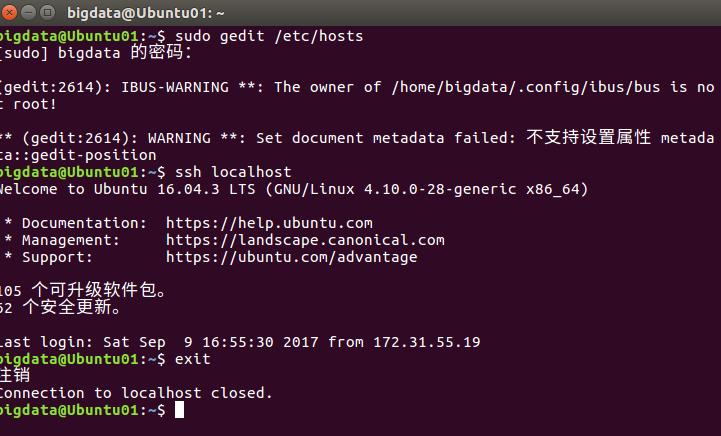Close the bigdata@Ubuntu01 terminal window
Viewport: 721px width, 436px height.
pos(8,12)
